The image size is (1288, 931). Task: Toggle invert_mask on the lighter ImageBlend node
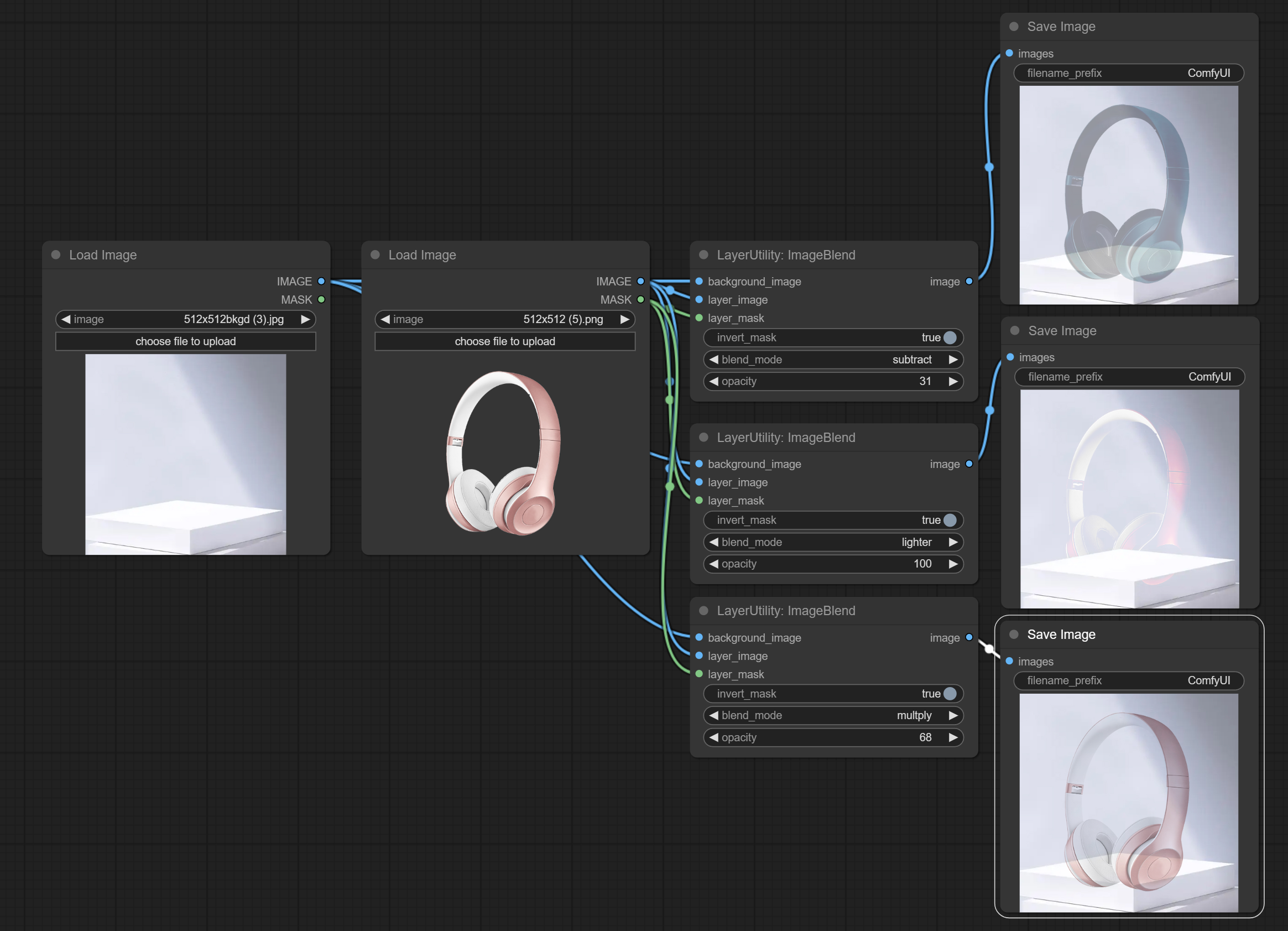[x=833, y=520]
